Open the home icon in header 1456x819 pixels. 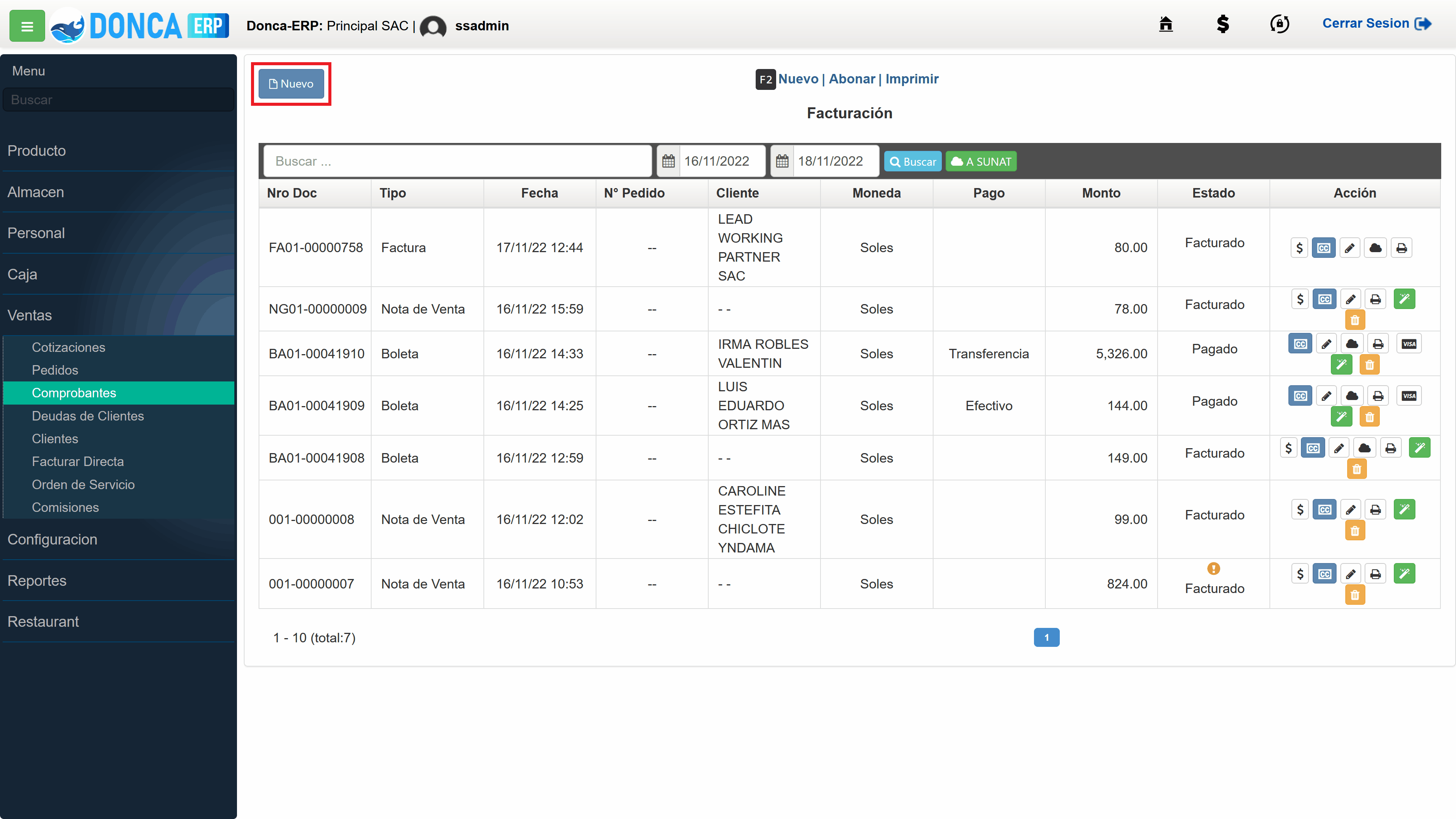[1166, 24]
